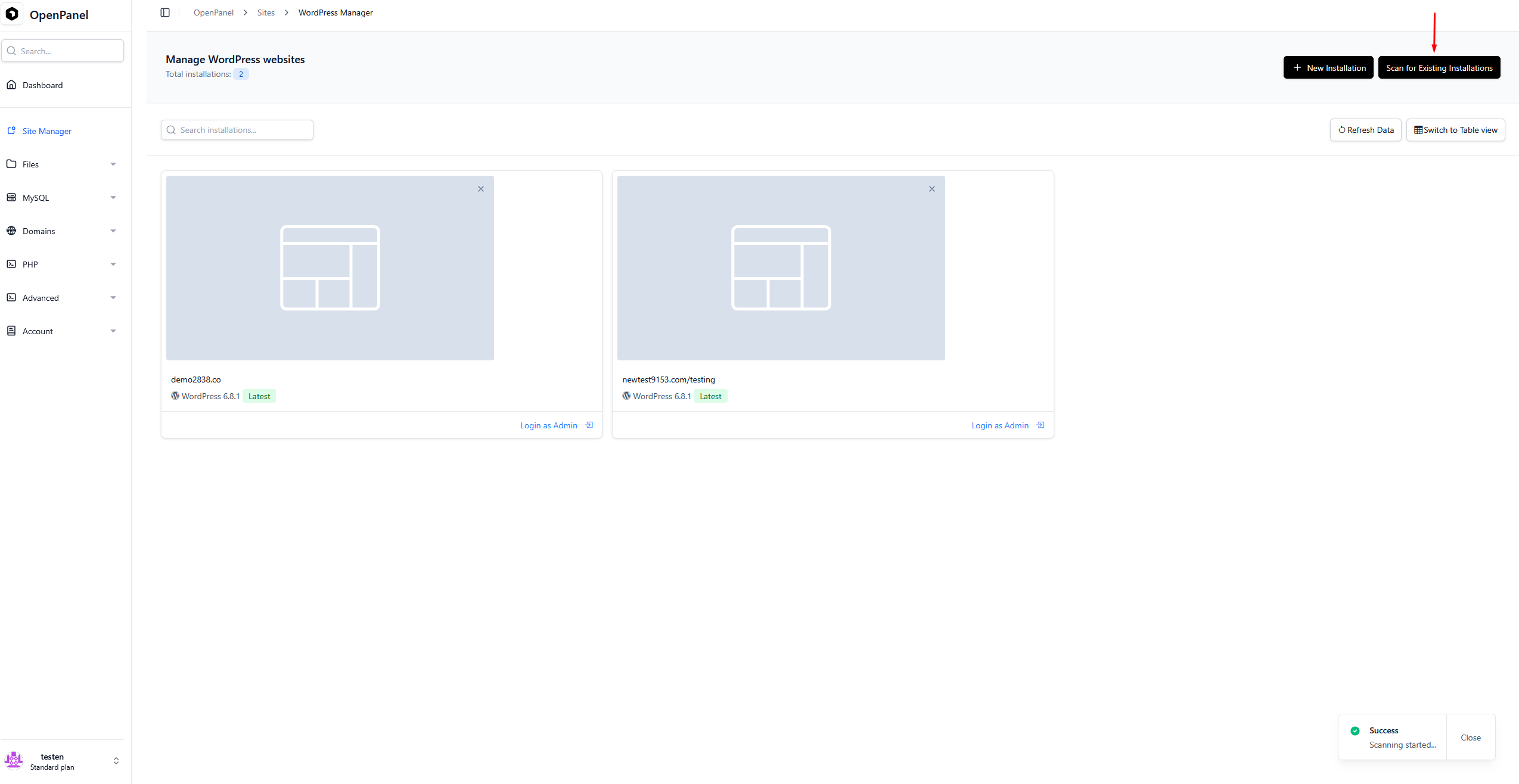Open the demo2838.co site thumbnail
Viewport: 1519px width, 784px height.
[x=330, y=267]
